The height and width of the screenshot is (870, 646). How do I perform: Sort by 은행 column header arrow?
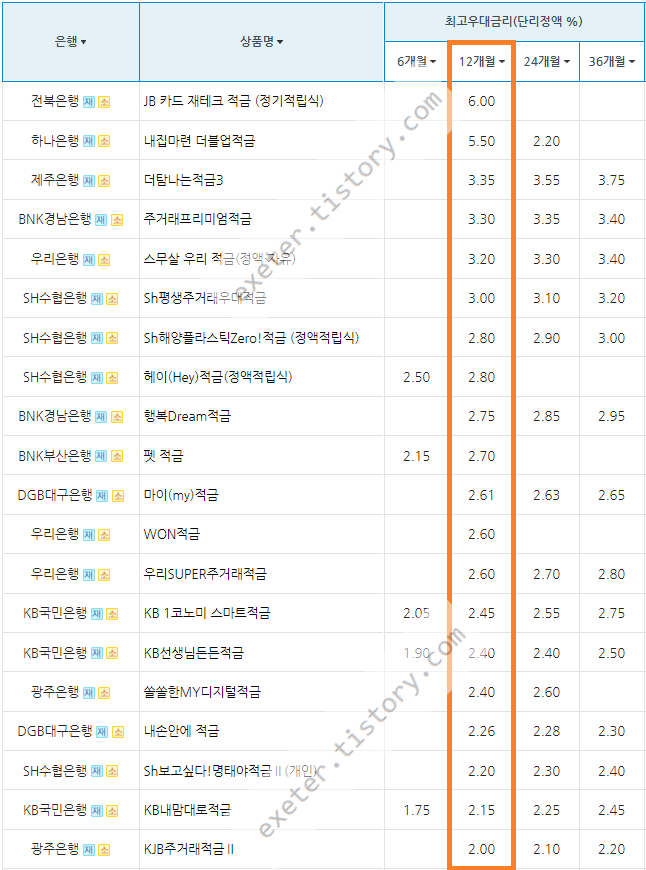pyautogui.click(x=84, y=42)
